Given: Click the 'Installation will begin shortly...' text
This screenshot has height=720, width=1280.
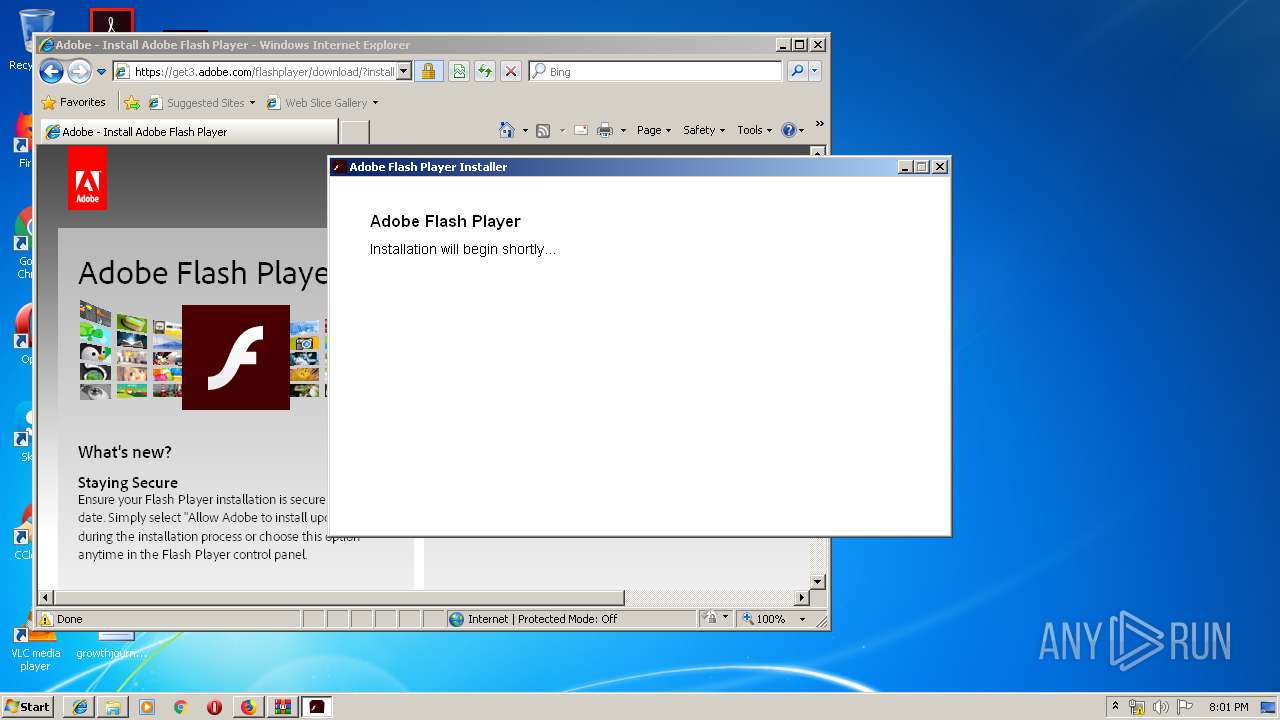Looking at the screenshot, I should coord(462,249).
